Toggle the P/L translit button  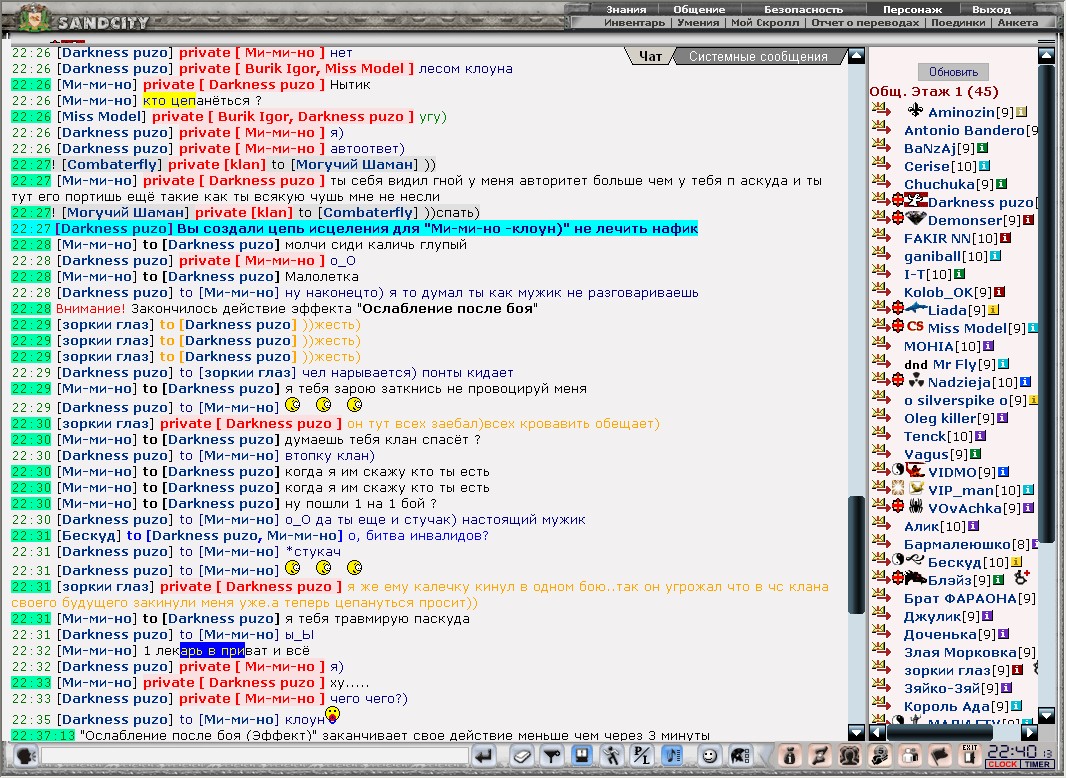(642, 756)
